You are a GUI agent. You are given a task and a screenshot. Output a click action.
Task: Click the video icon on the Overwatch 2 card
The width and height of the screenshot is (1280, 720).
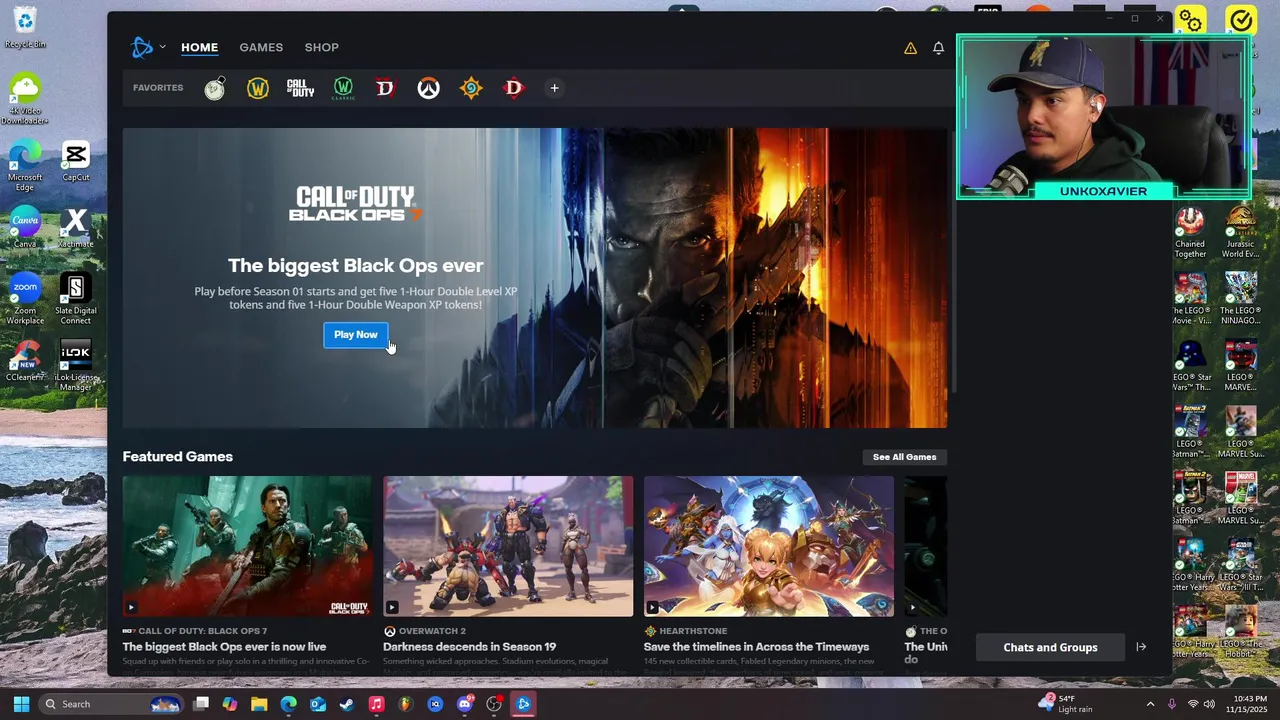point(392,607)
